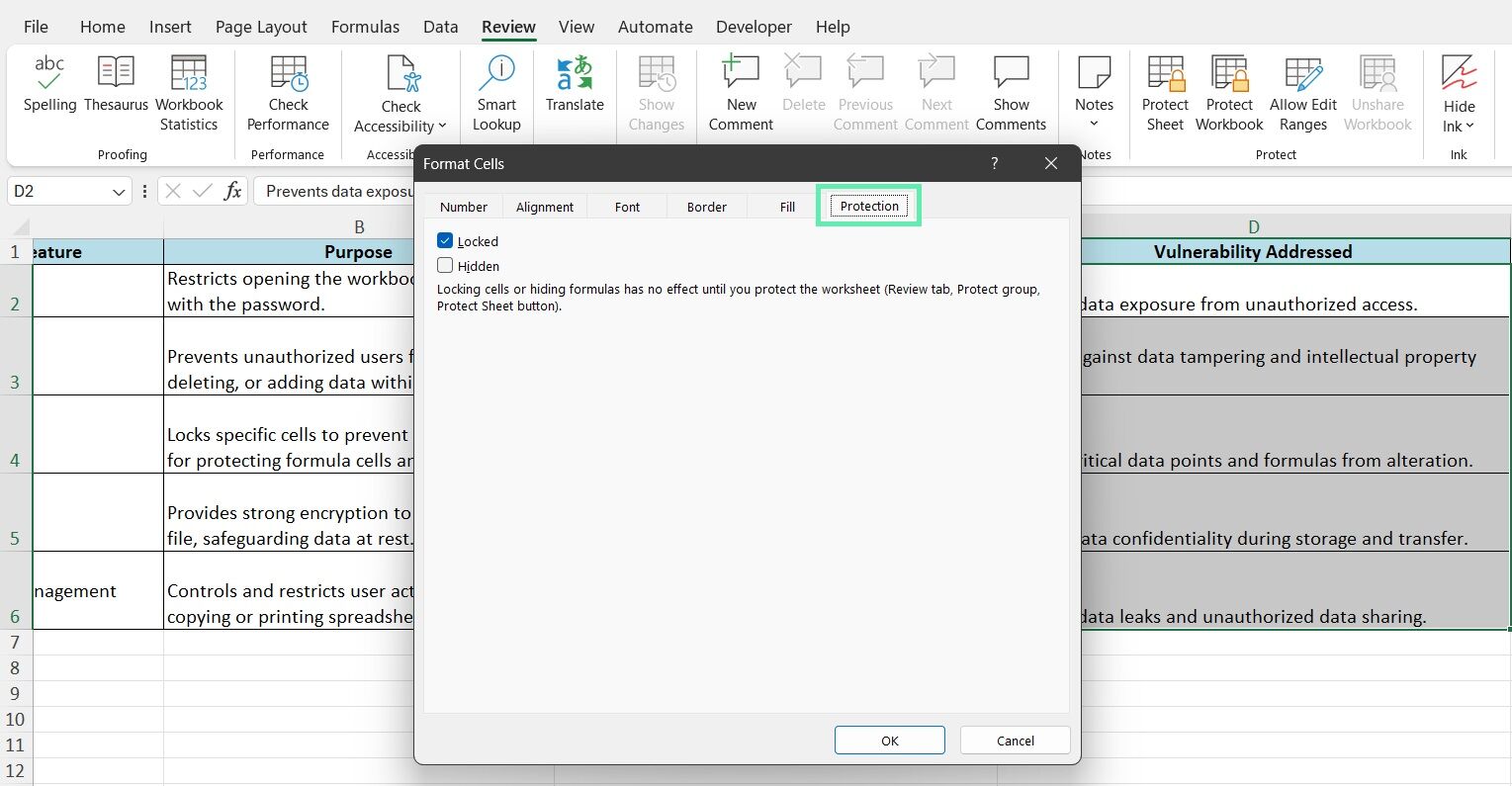This screenshot has height=786, width=1512.
Task: Run Check Accessibility
Action: point(400,94)
